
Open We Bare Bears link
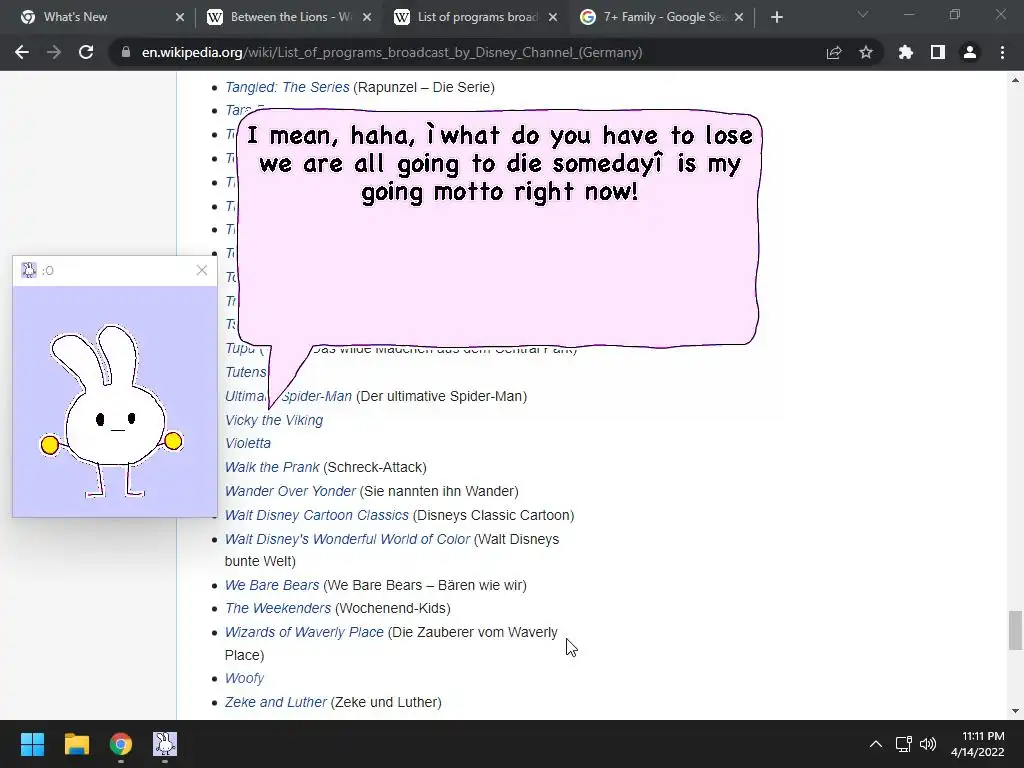point(272,585)
